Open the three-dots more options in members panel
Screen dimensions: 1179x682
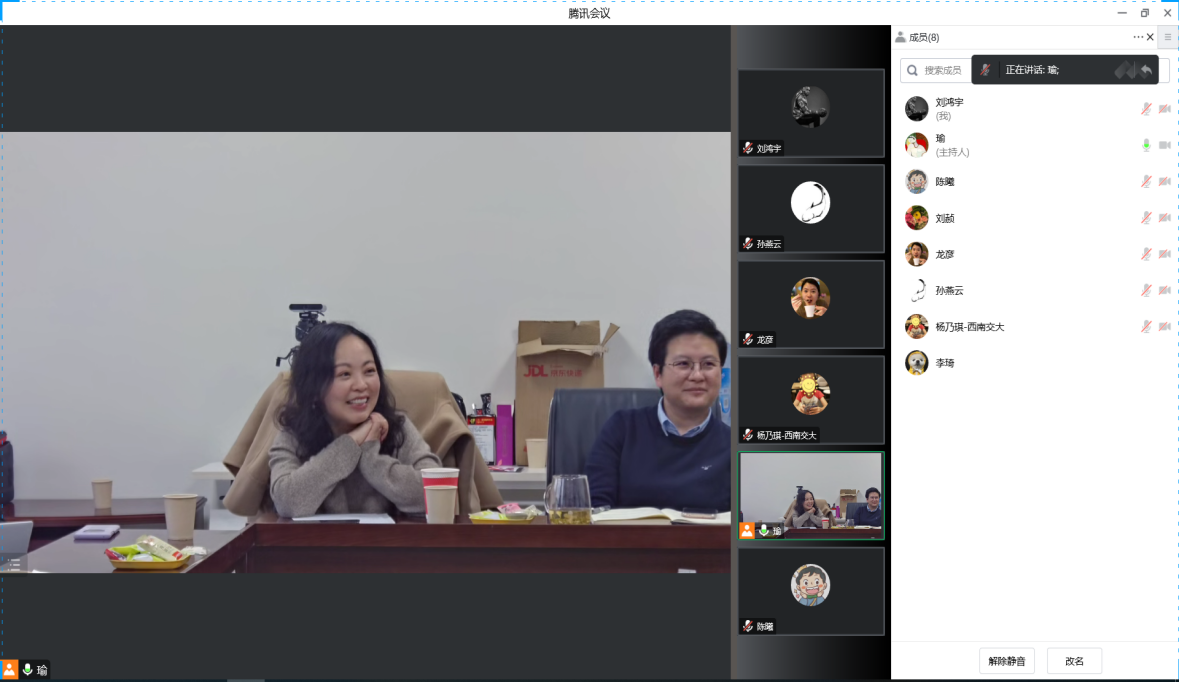point(1137,37)
